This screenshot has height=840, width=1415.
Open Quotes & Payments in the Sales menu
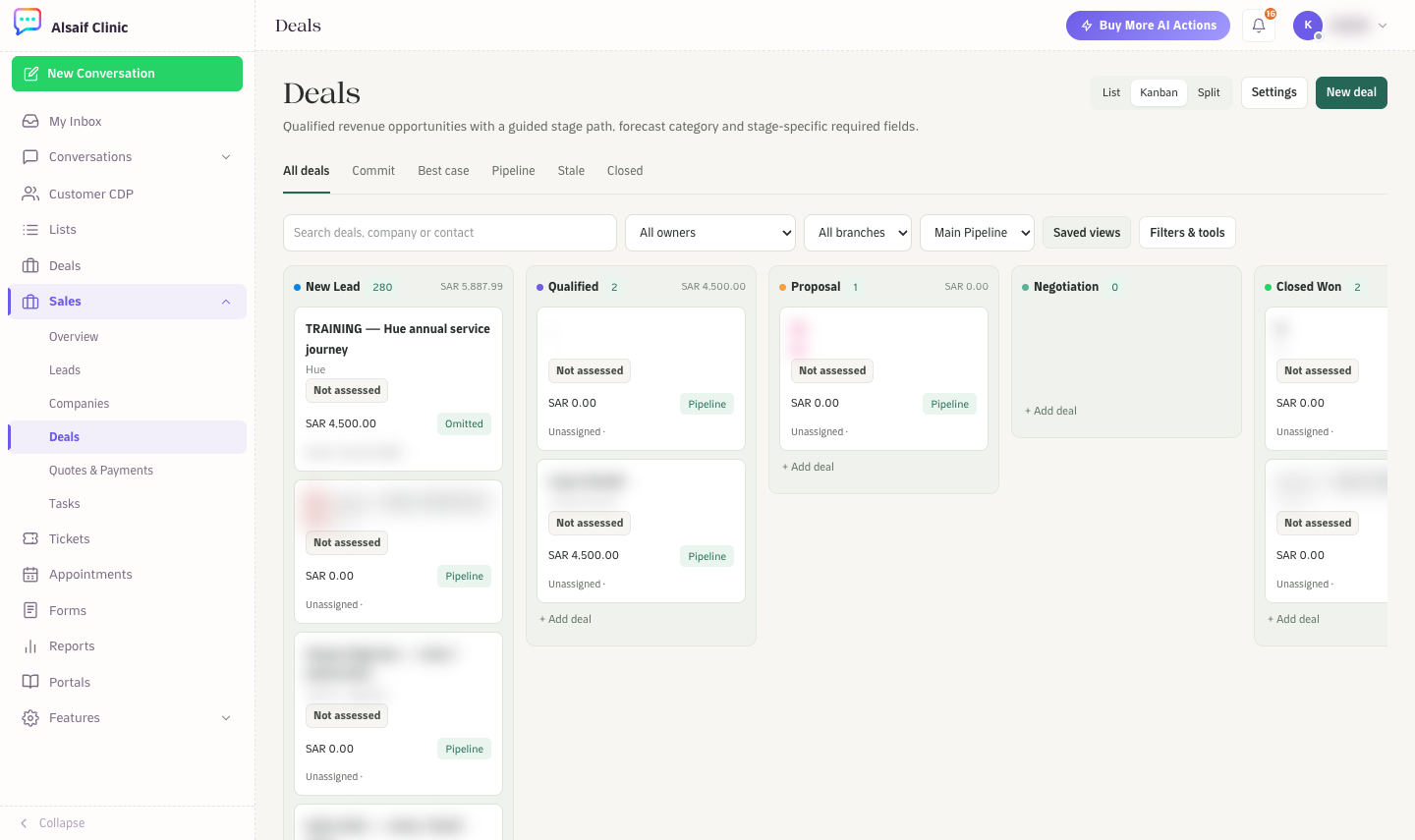click(101, 471)
